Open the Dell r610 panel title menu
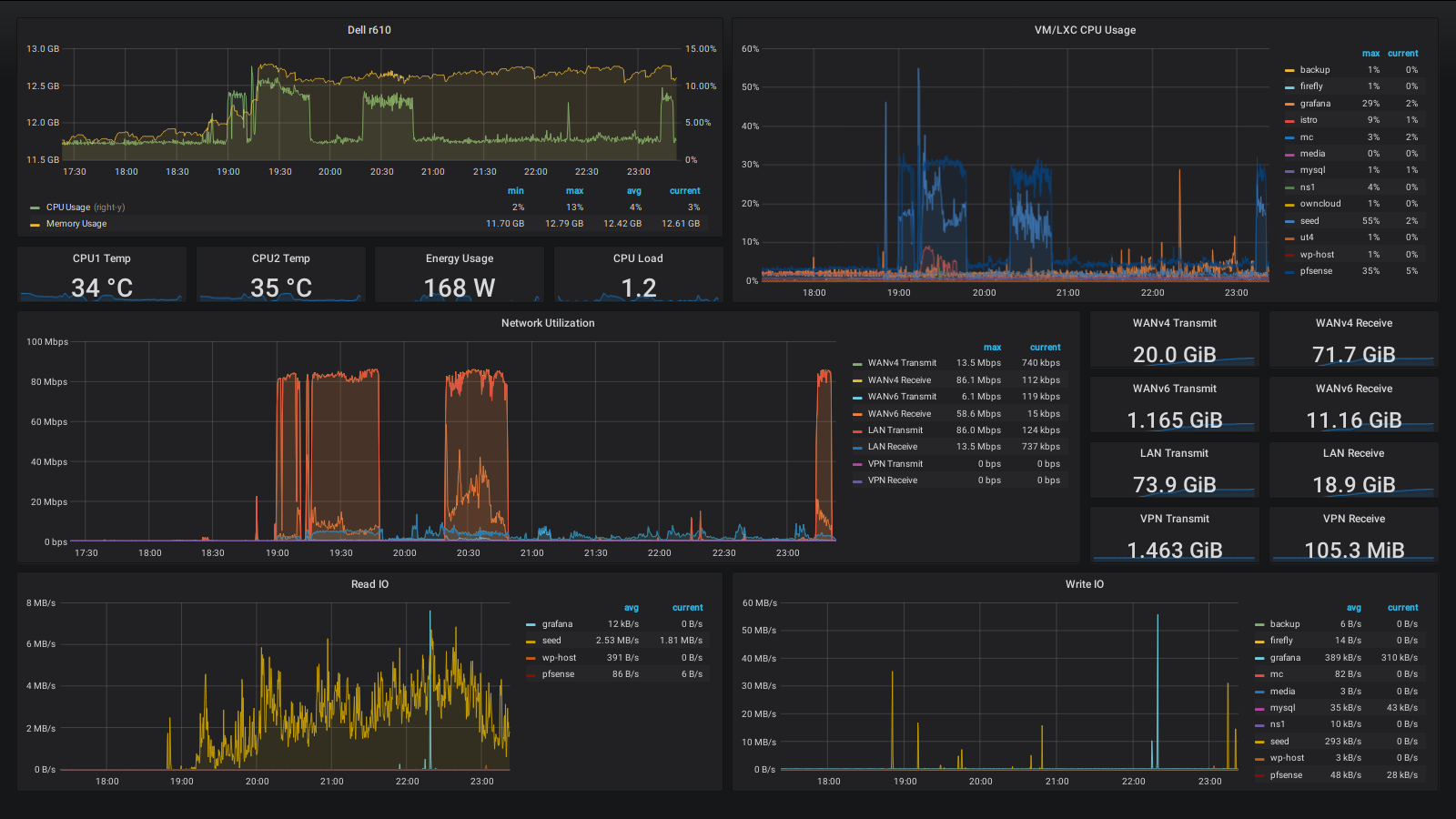Screen dimensions: 1456x819 tap(369, 30)
